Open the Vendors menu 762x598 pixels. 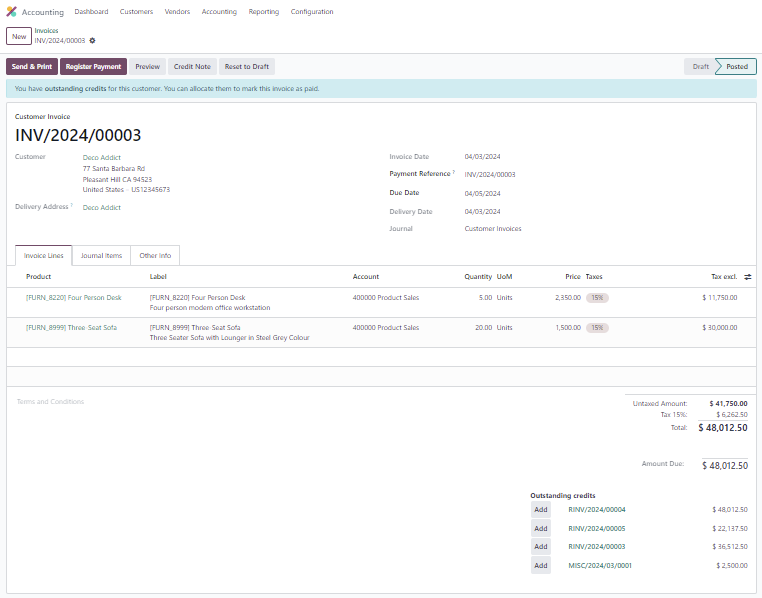[177, 12]
